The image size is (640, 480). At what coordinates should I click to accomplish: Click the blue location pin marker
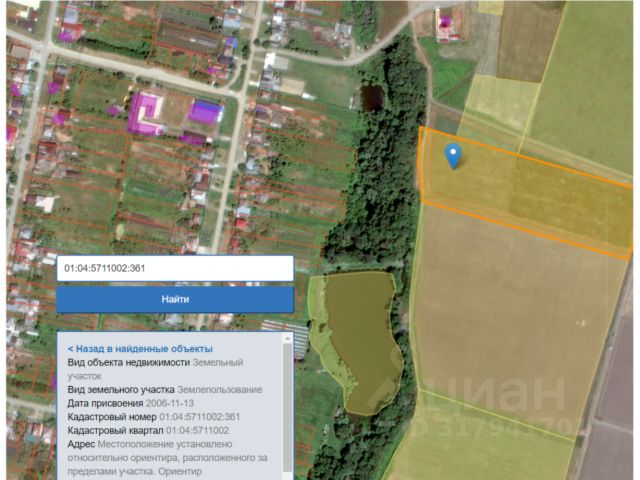click(x=453, y=156)
